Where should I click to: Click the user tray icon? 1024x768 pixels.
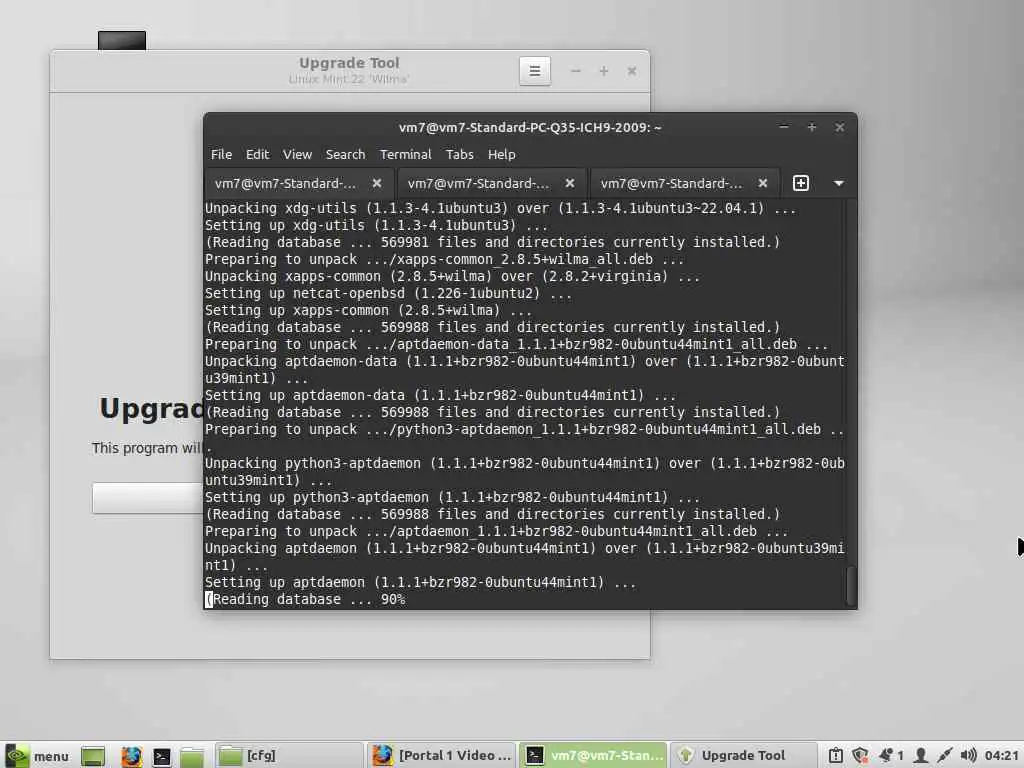tap(921, 756)
